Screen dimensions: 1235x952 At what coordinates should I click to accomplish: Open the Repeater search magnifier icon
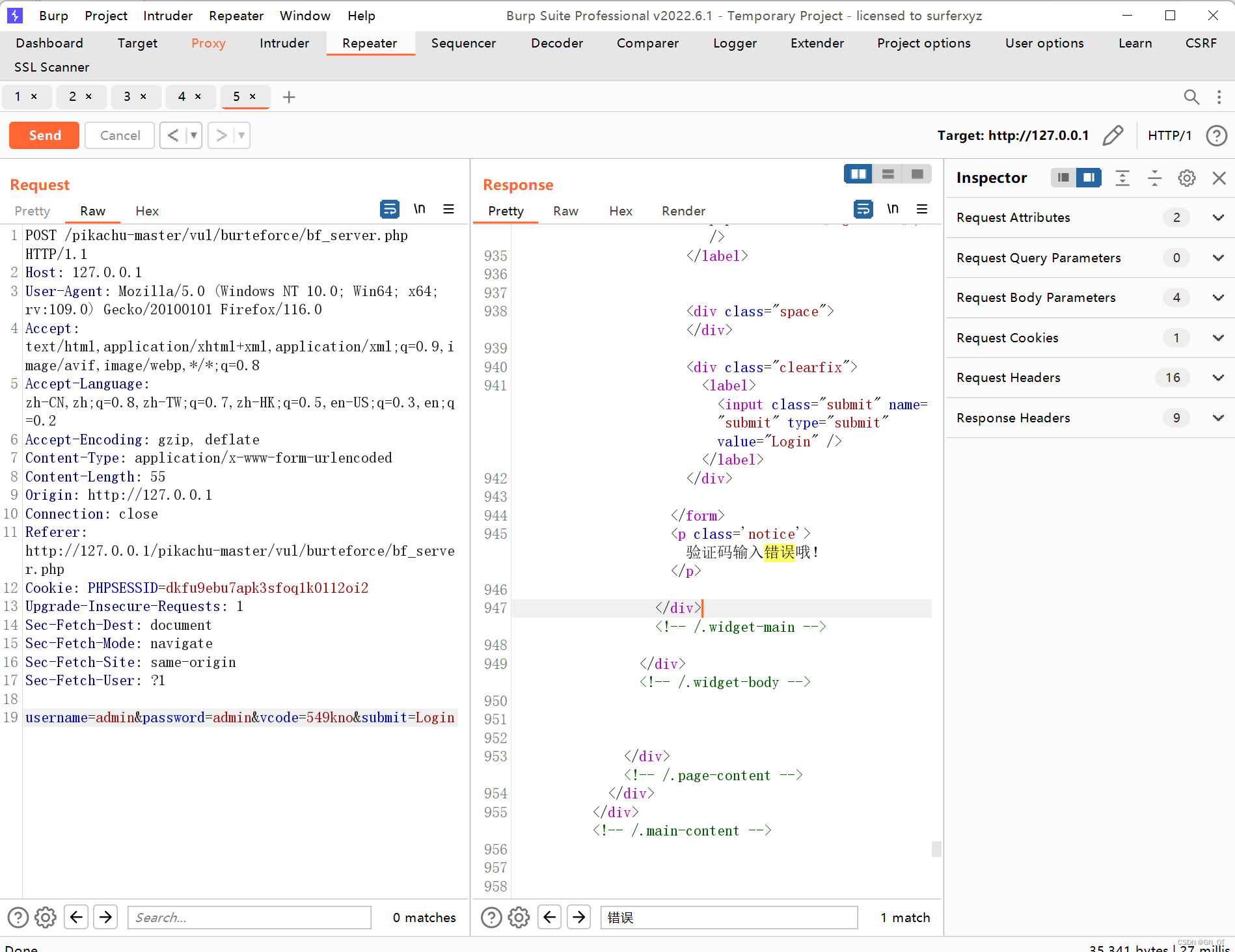point(1191,97)
